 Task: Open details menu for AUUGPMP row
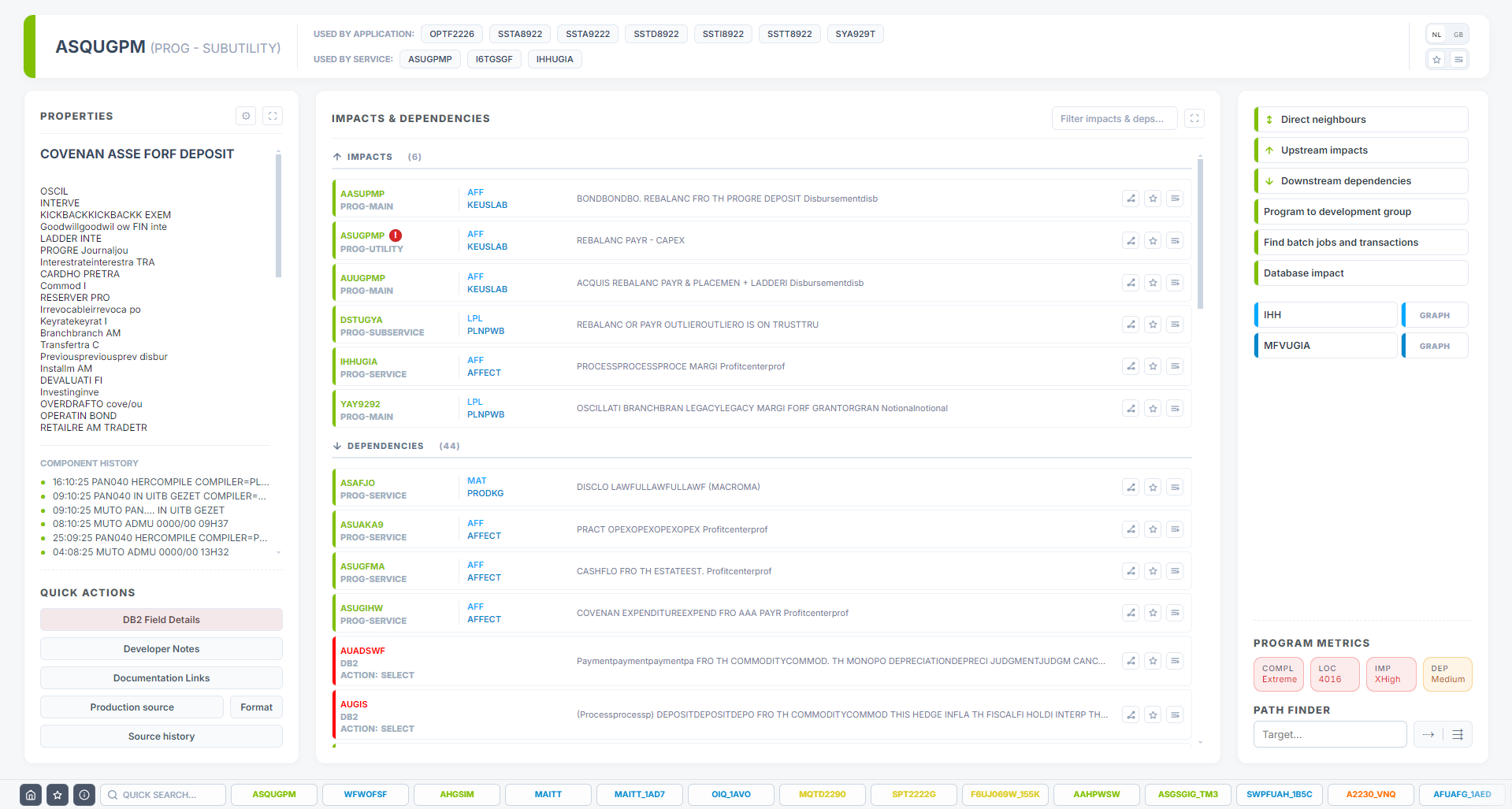[x=1175, y=283]
